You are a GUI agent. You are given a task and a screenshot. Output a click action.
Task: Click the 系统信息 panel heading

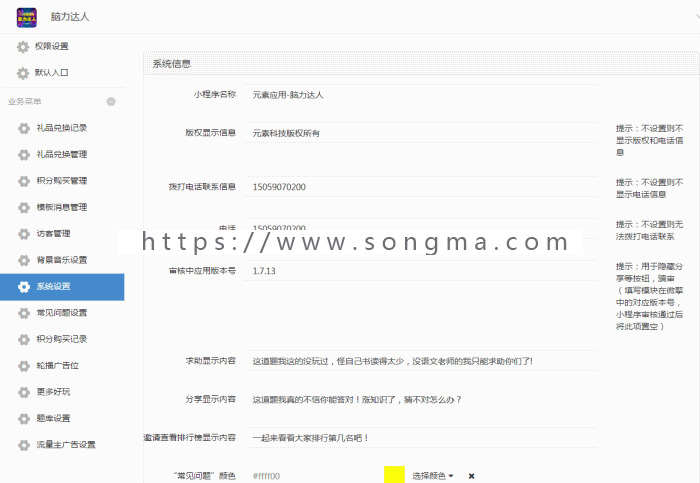point(172,64)
